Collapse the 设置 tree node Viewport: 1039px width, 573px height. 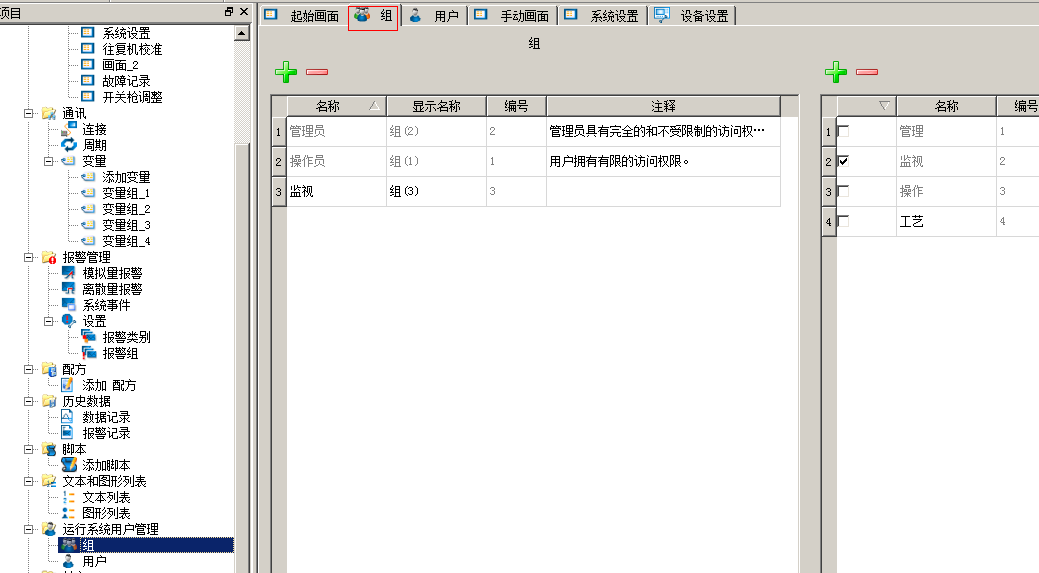point(48,321)
